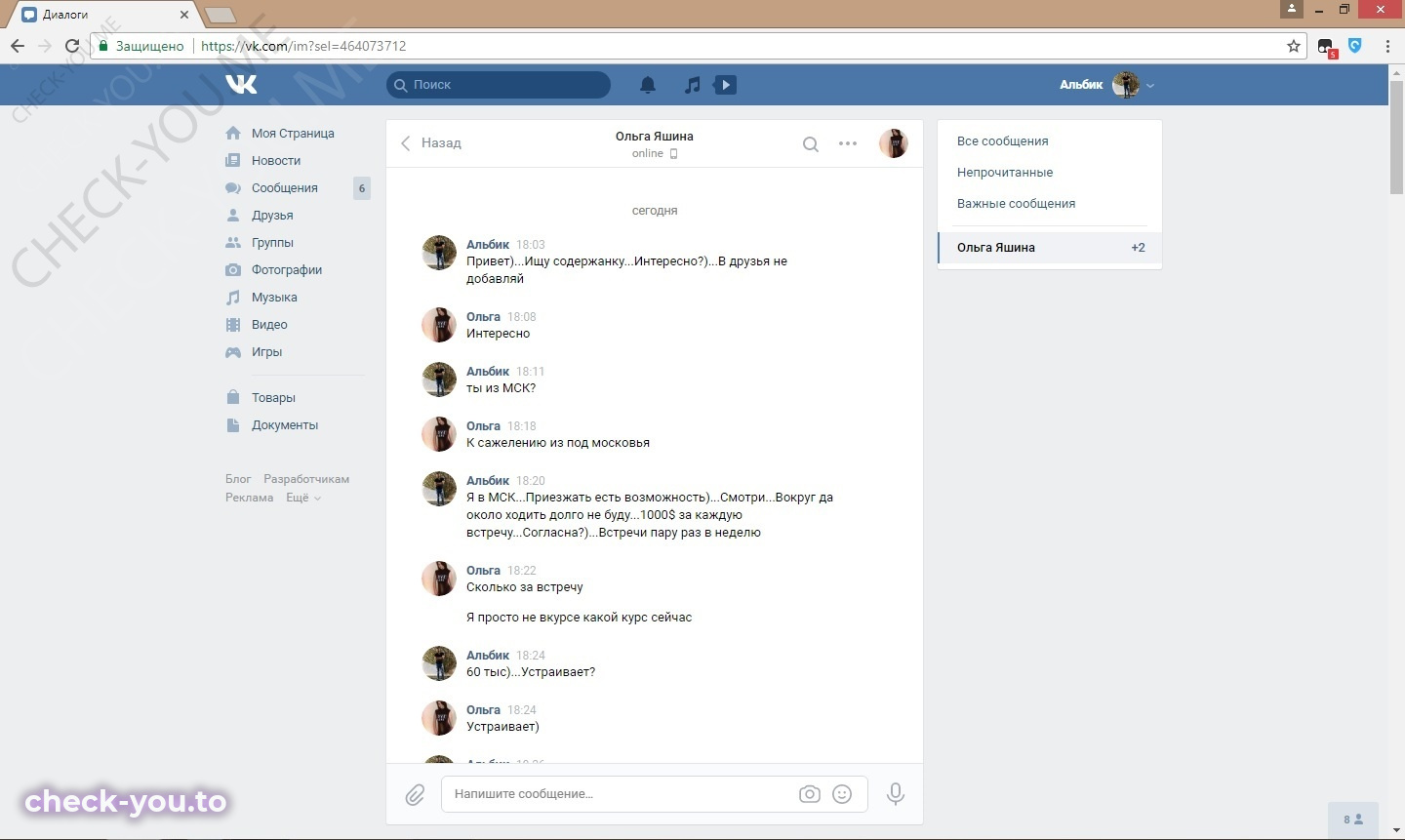Attach a photo using the camera icon
Image resolution: width=1405 pixels, height=840 pixels.
click(x=810, y=794)
